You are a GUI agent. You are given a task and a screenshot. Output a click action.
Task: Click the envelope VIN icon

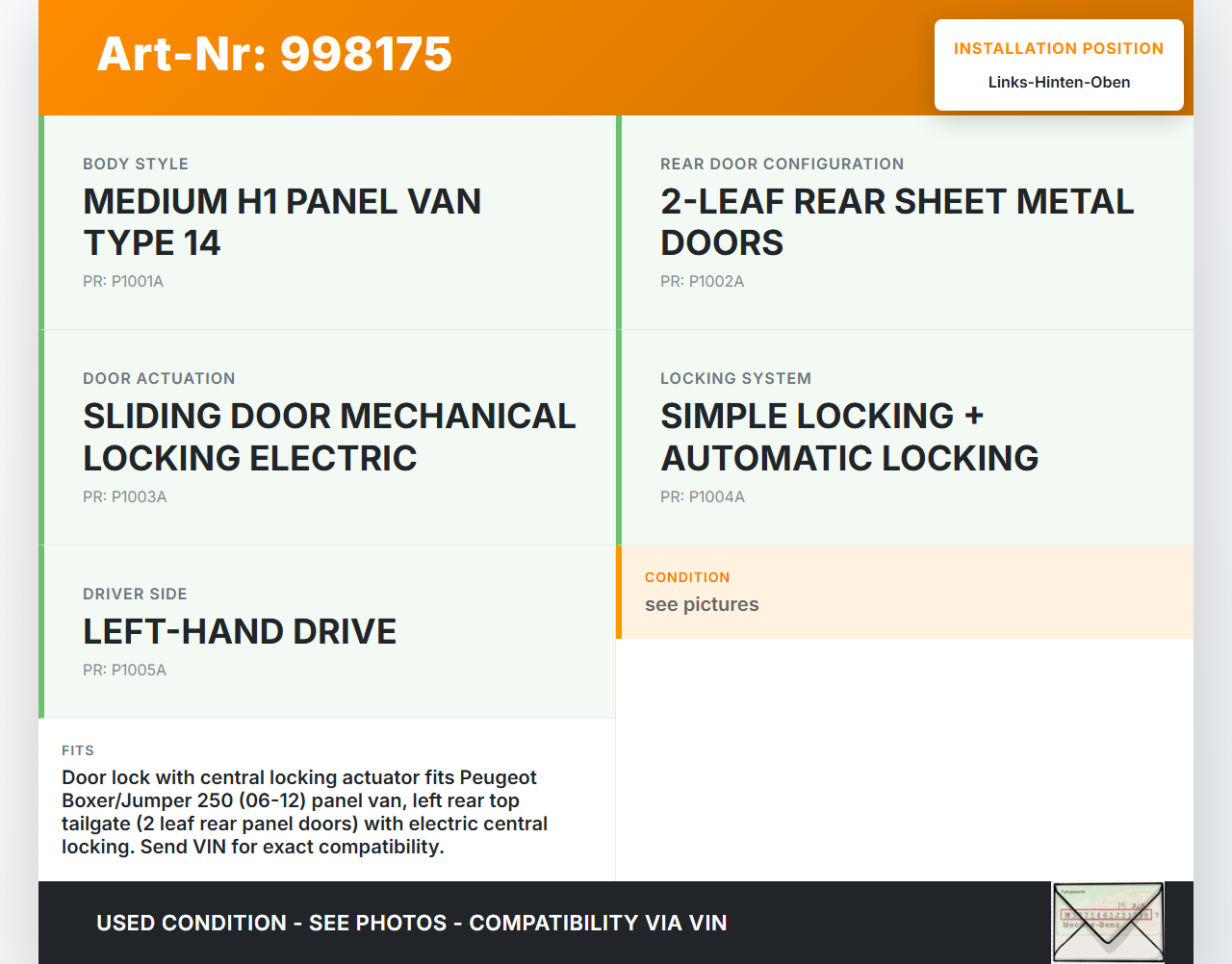pyautogui.click(x=1108, y=922)
